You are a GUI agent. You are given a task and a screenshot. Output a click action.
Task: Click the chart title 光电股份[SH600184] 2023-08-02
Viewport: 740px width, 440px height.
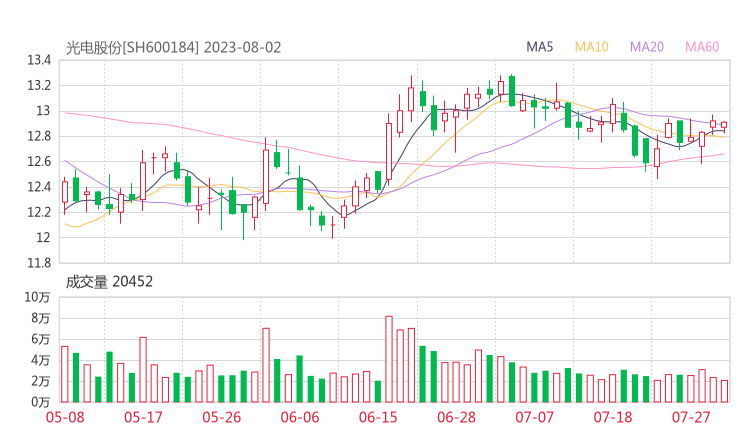point(173,48)
